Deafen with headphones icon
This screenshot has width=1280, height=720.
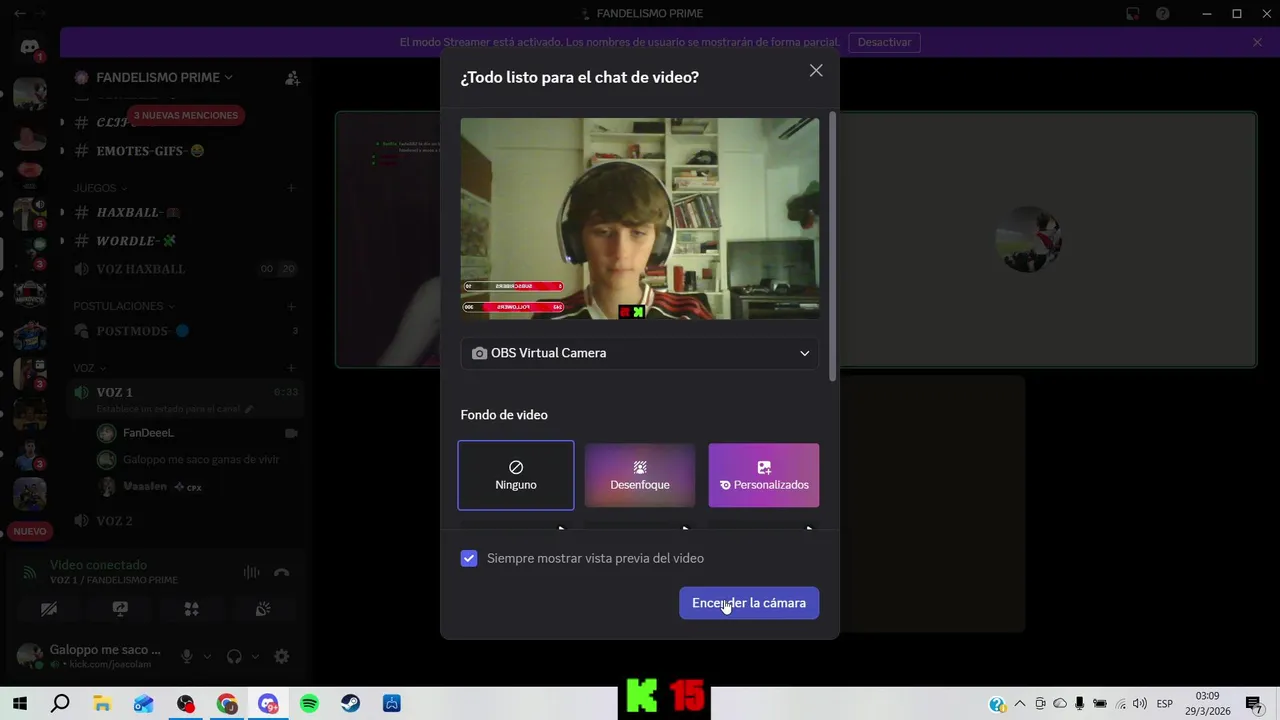234,657
